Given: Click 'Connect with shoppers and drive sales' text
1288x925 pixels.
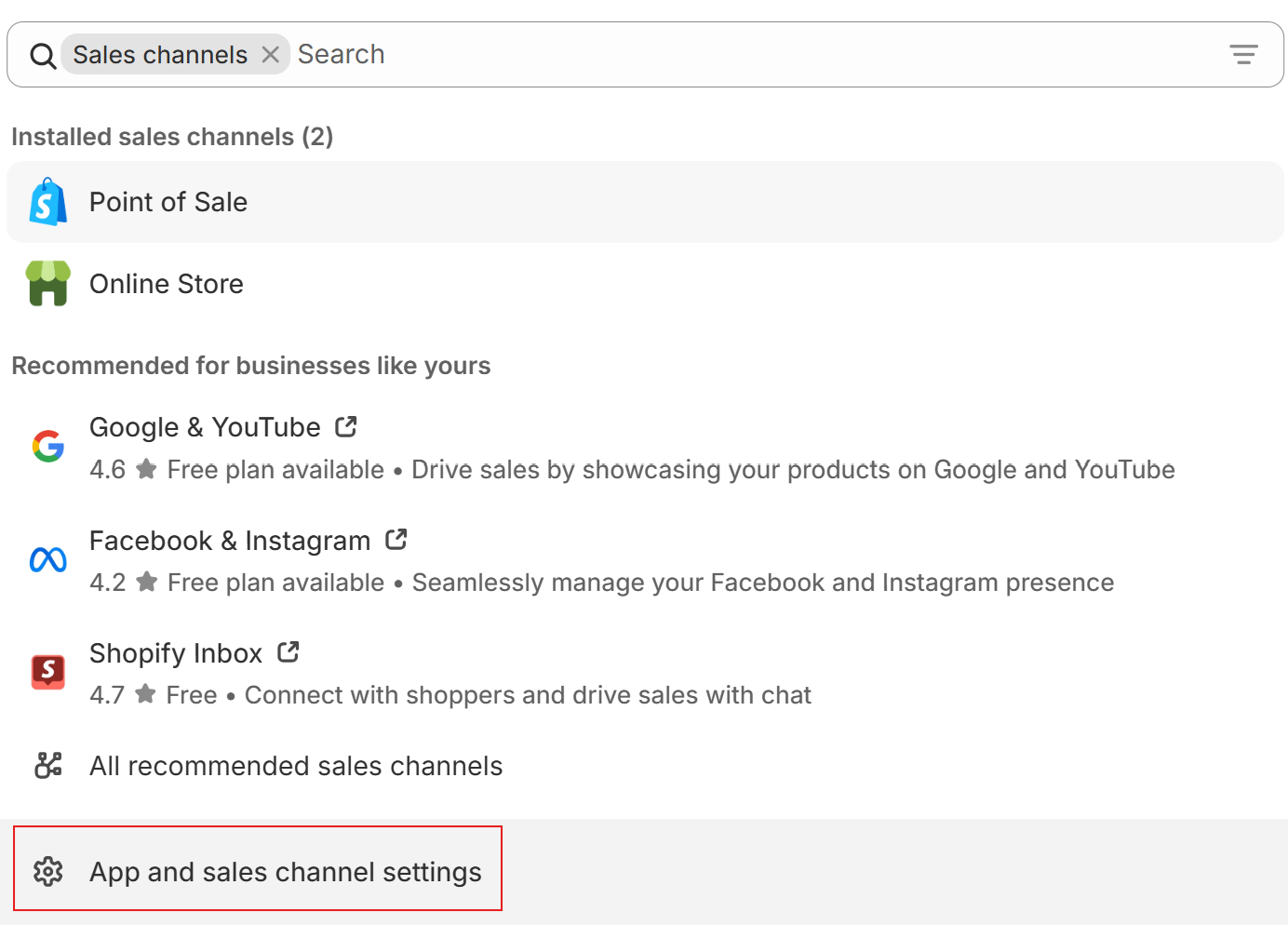Looking at the screenshot, I should click(528, 695).
